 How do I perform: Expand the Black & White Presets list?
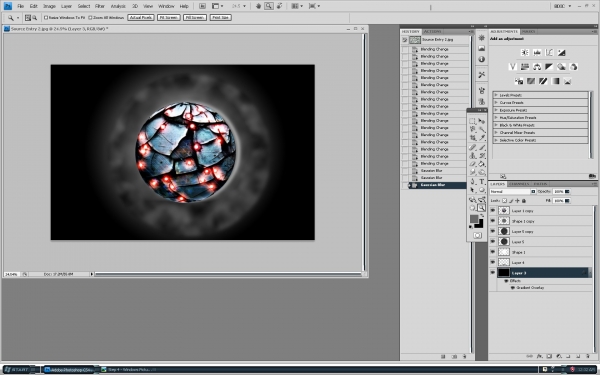(x=496, y=125)
